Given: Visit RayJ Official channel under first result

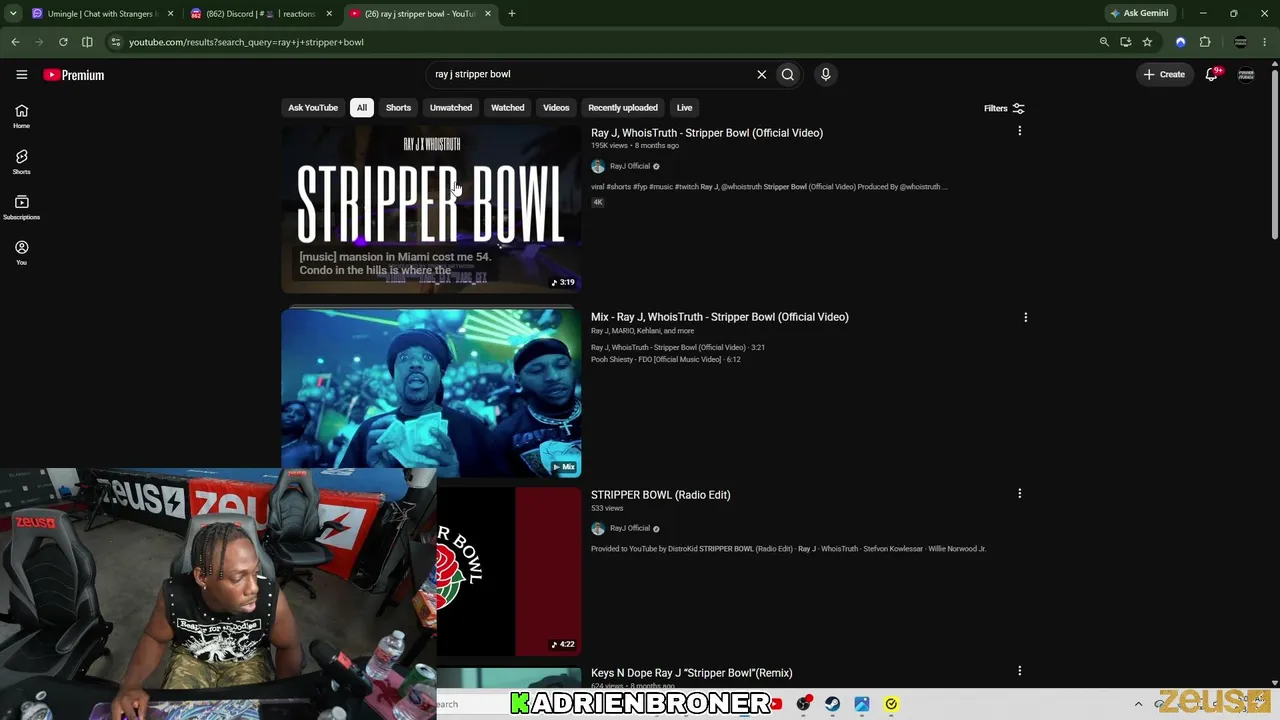Looking at the screenshot, I should pos(630,166).
